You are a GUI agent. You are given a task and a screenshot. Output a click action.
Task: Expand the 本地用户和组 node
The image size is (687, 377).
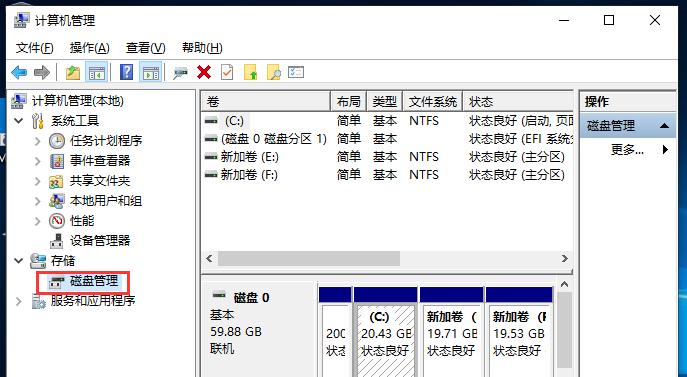click(38, 201)
